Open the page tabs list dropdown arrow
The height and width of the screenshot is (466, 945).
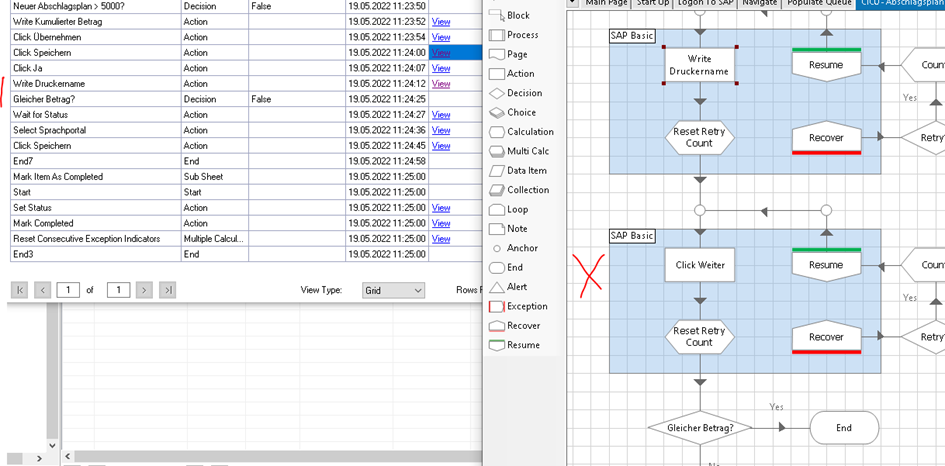click(x=572, y=3)
